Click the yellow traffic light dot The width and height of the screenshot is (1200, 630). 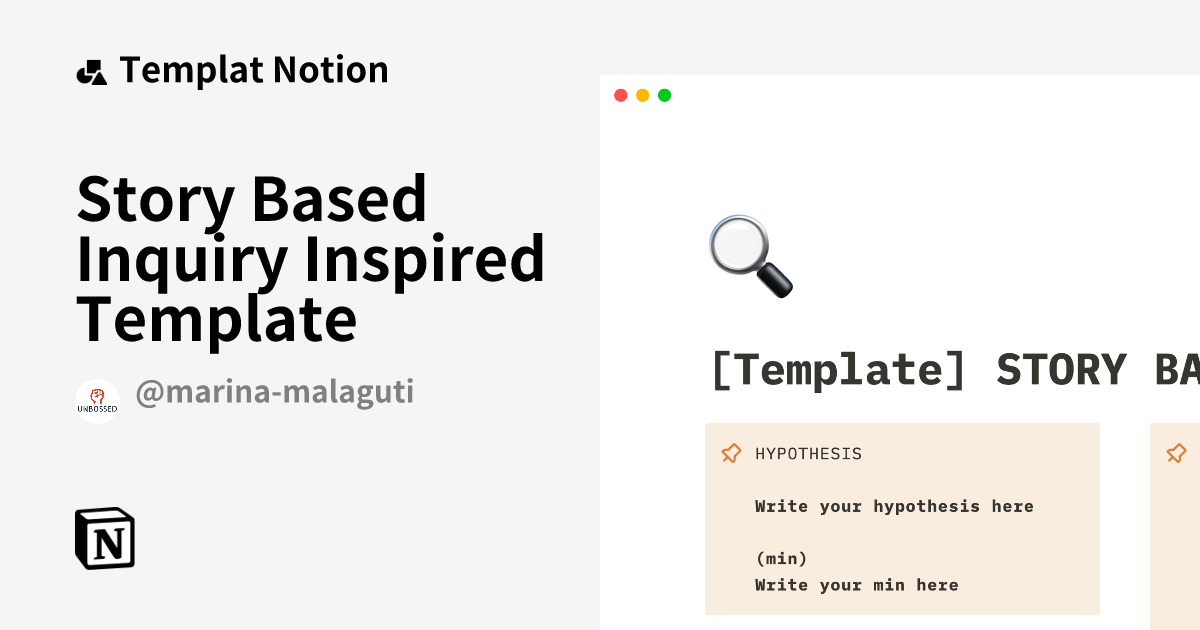coord(642,95)
